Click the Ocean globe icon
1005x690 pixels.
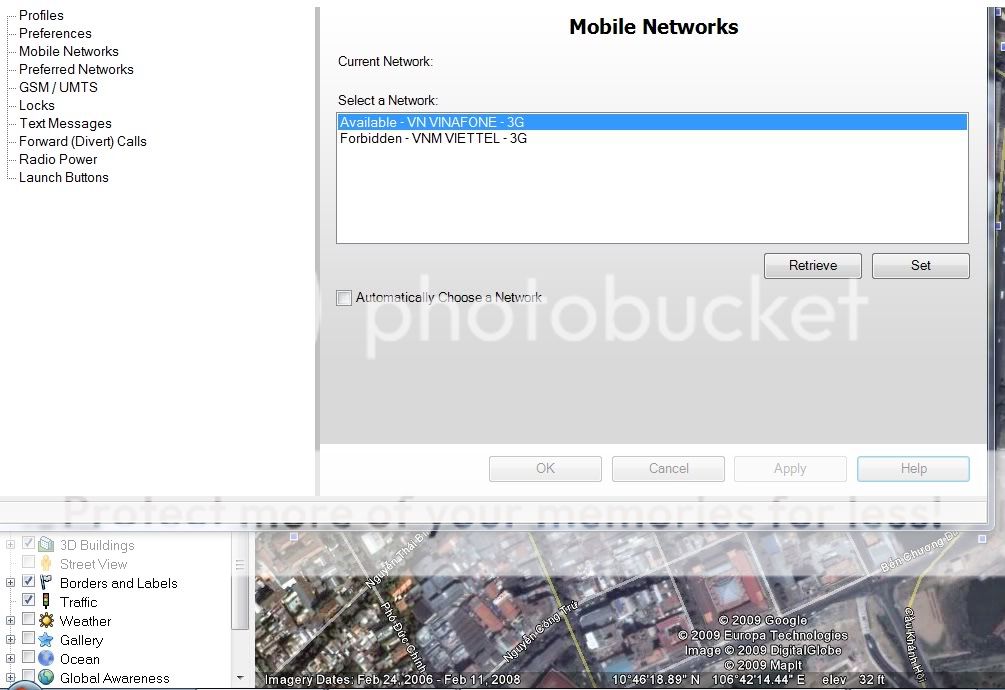coord(46,659)
